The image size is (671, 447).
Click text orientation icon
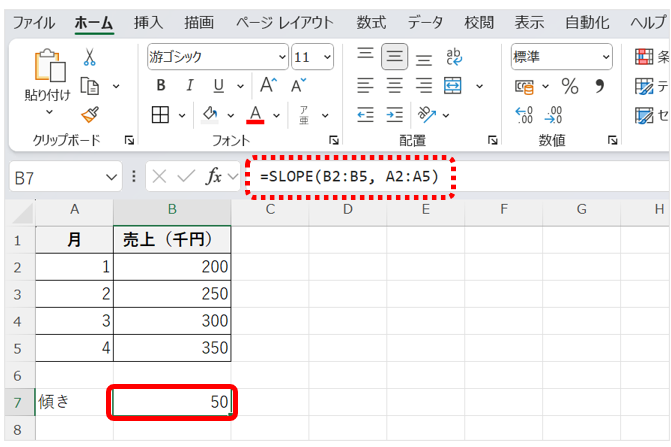427,114
